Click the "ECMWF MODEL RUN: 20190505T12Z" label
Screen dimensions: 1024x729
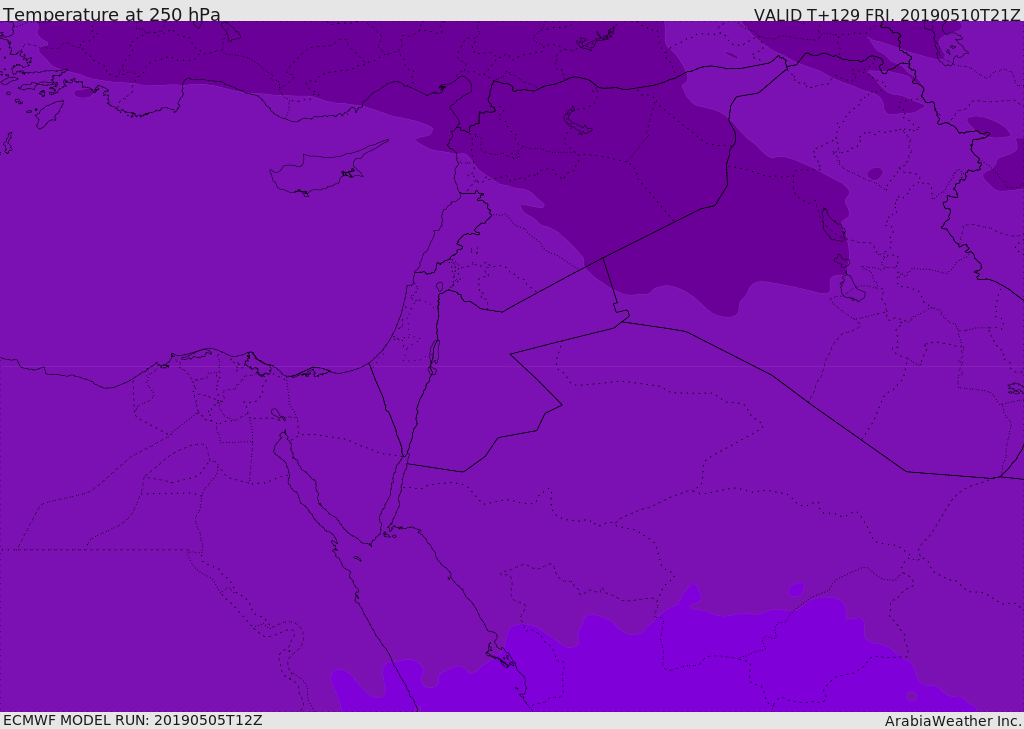pyautogui.click(x=133, y=720)
